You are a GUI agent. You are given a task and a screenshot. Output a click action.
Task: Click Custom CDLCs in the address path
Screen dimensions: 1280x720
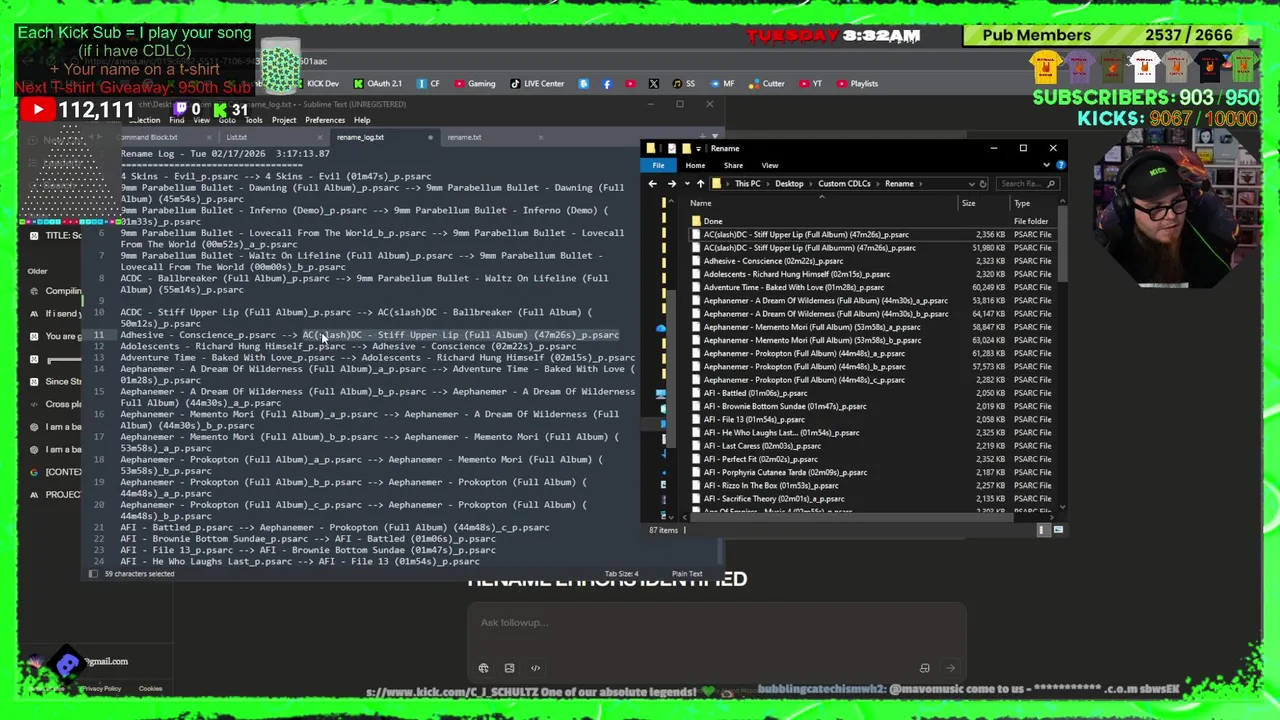pos(844,184)
